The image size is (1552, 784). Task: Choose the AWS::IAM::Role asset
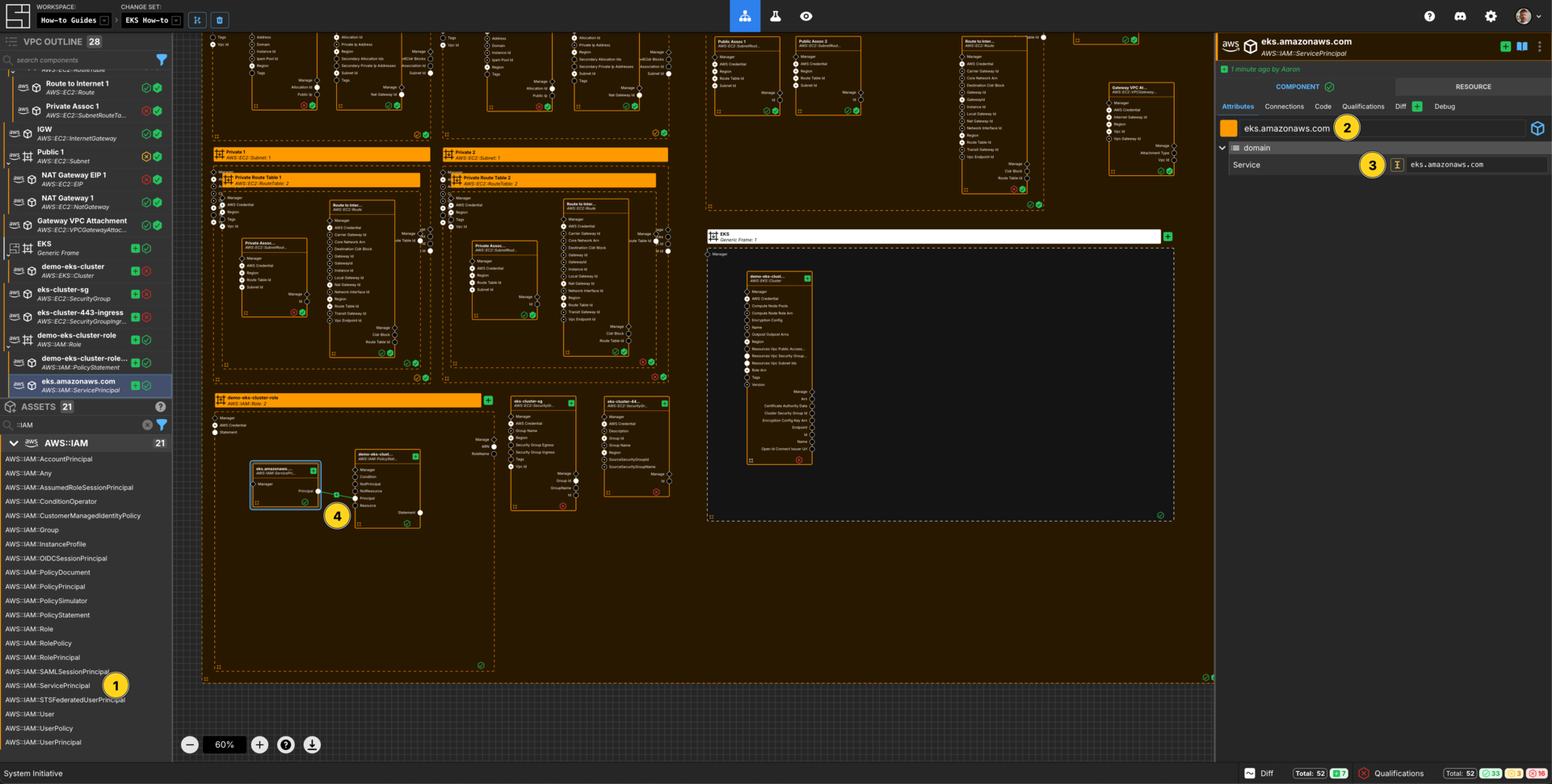click(x=29, y=629)
